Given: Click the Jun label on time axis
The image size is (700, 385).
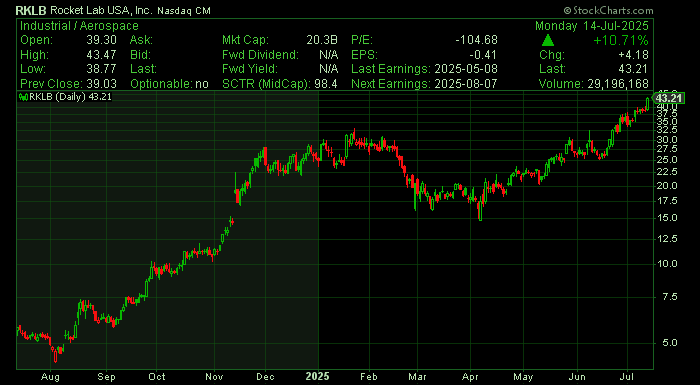Looking at the screenshot, I should pyautogui.click(x=578, y=377).
